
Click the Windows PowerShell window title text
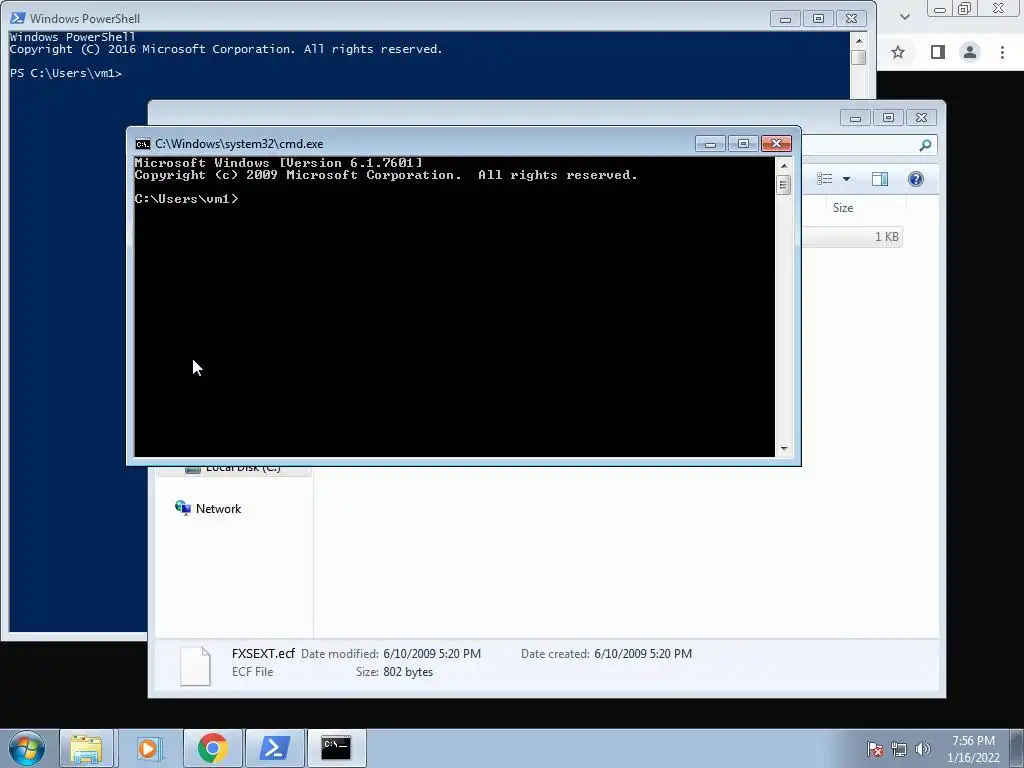(85, 19)
